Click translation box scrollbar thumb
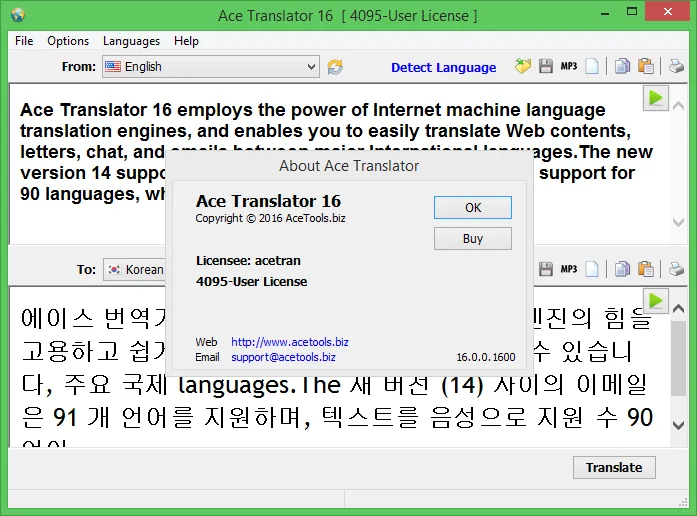This screenshot has height=516, width=697. click(678, 358)
